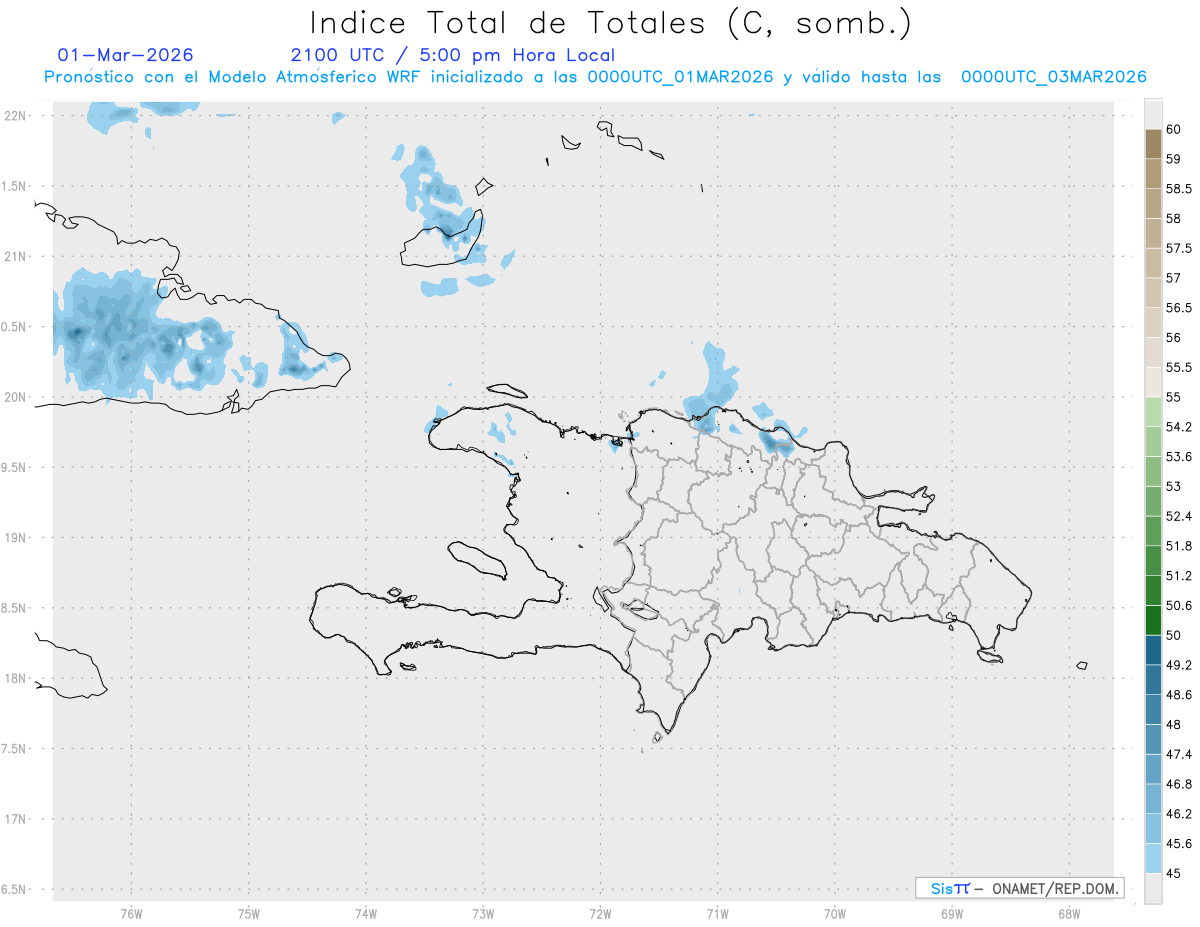The height and width of the screenshot is (927, 1200).
Task: Click longitude axis label '70W'
Action: click(835, 914)
